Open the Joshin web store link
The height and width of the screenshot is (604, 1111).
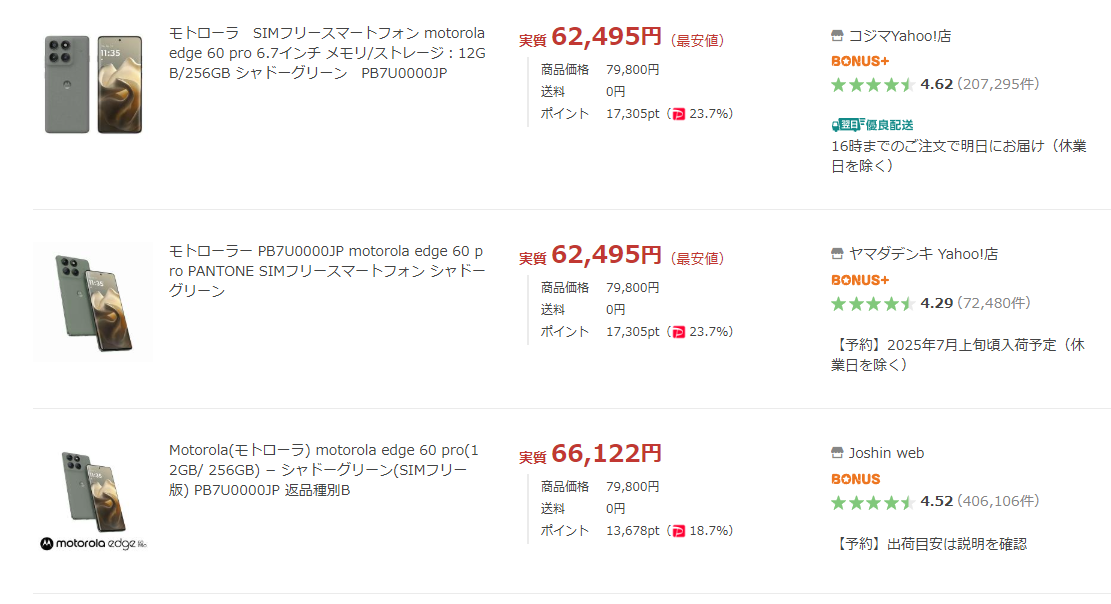[886, 453]
